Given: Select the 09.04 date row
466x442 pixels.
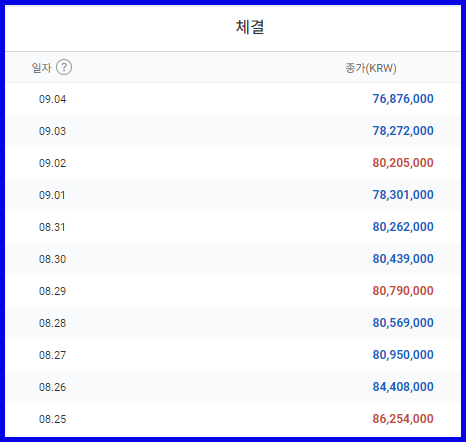Looking at the screenshot, I should coord(233,99).
